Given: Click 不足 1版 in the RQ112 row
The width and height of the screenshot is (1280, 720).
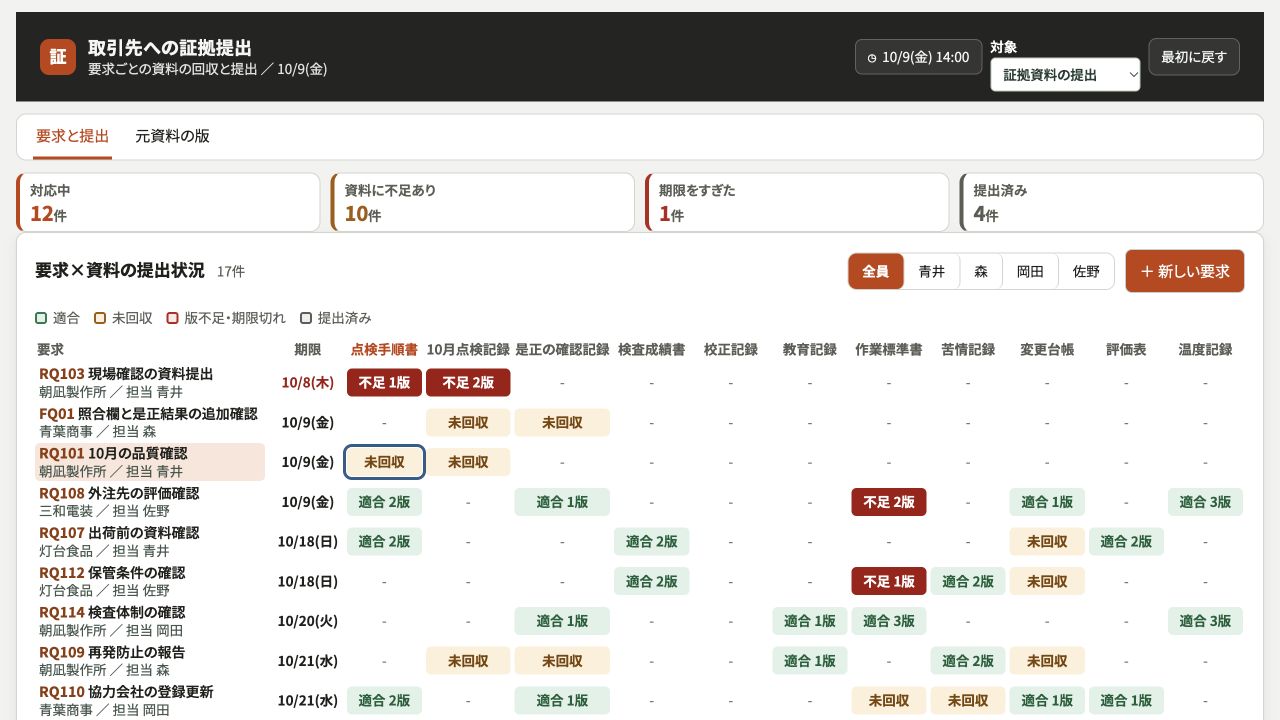Looking at the screenshot, I should pyautogui.click(x=889, y=581).
